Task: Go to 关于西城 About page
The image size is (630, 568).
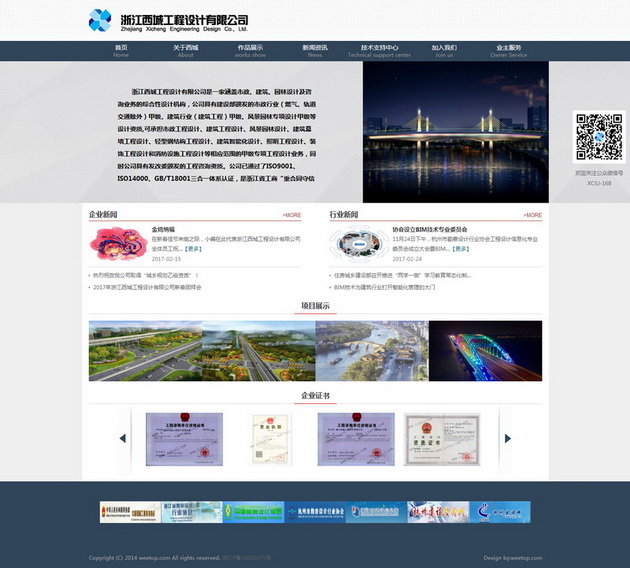Action: (185, 51)
